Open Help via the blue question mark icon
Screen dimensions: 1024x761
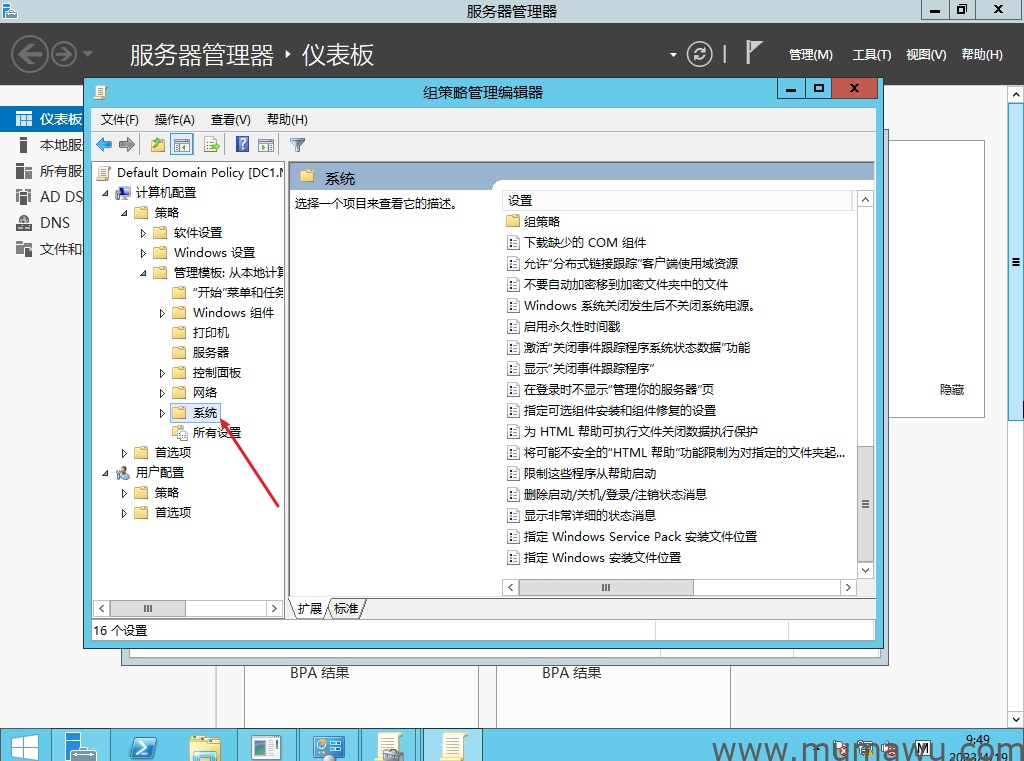[242, 145]
